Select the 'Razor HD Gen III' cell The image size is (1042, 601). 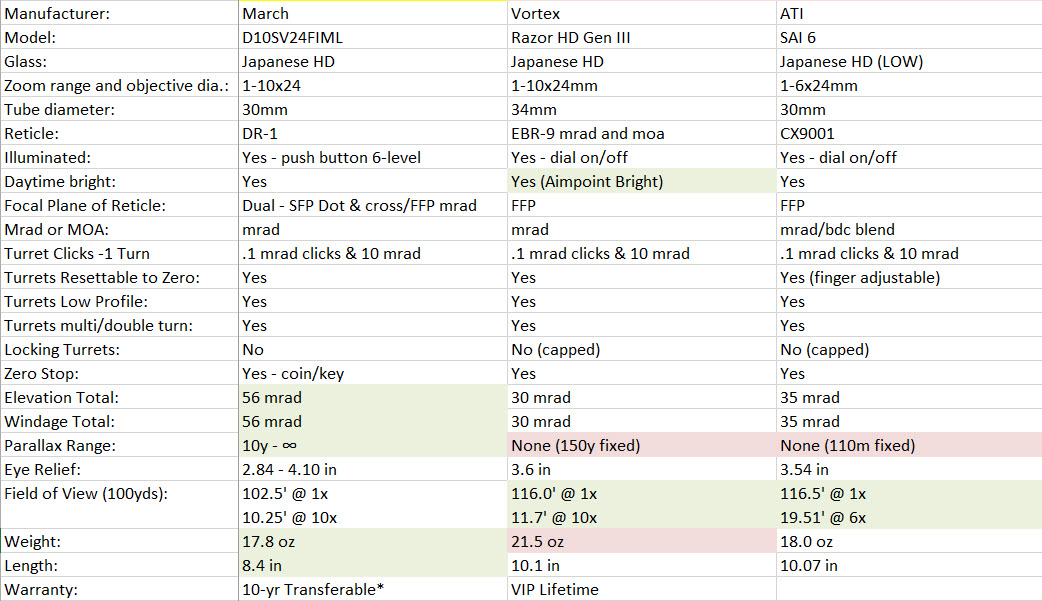tap(642, 37)
